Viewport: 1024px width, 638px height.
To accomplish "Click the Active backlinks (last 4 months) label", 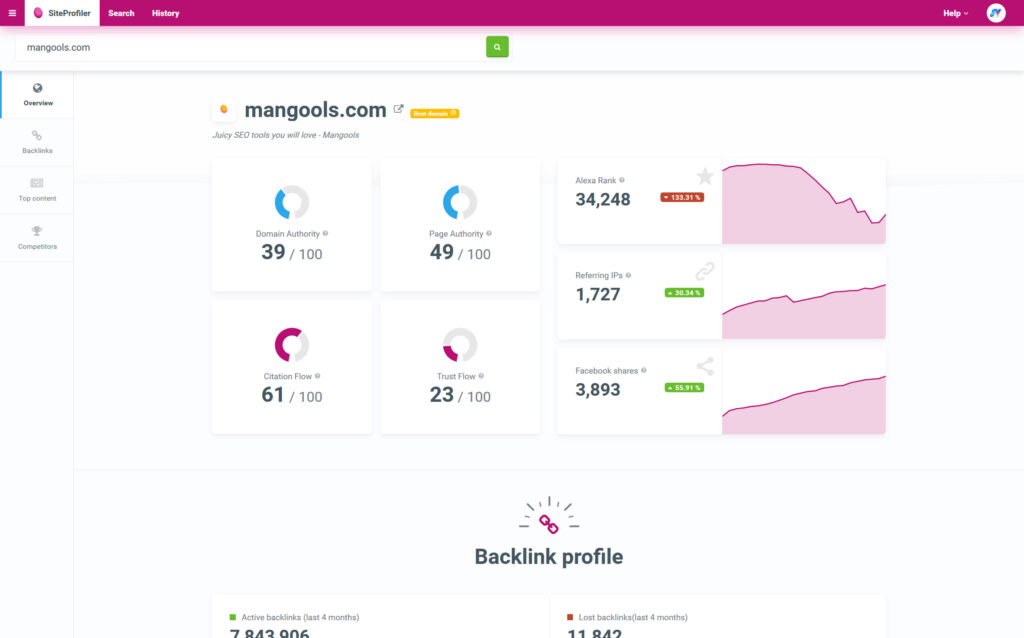I will point(300,617).
